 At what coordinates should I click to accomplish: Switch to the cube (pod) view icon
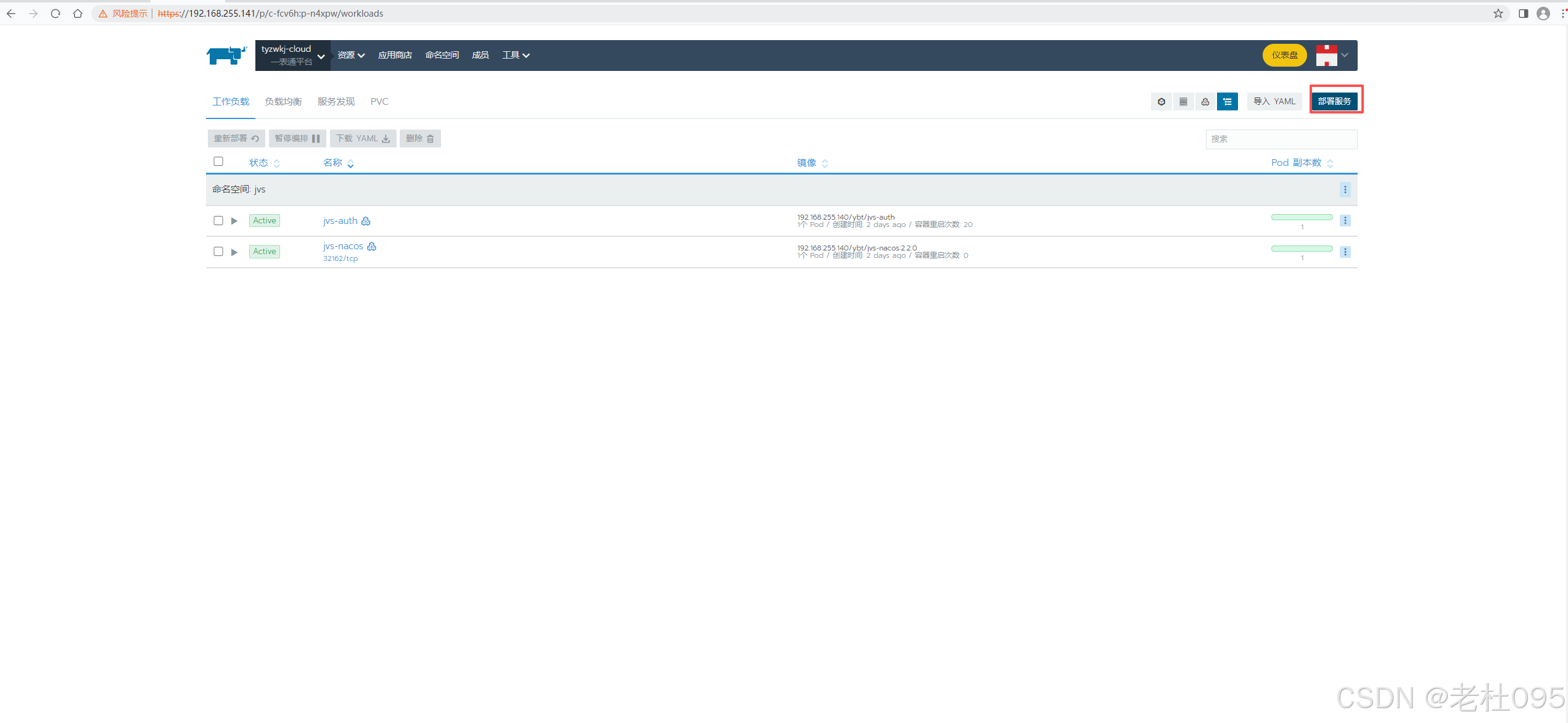point(1161,102)
